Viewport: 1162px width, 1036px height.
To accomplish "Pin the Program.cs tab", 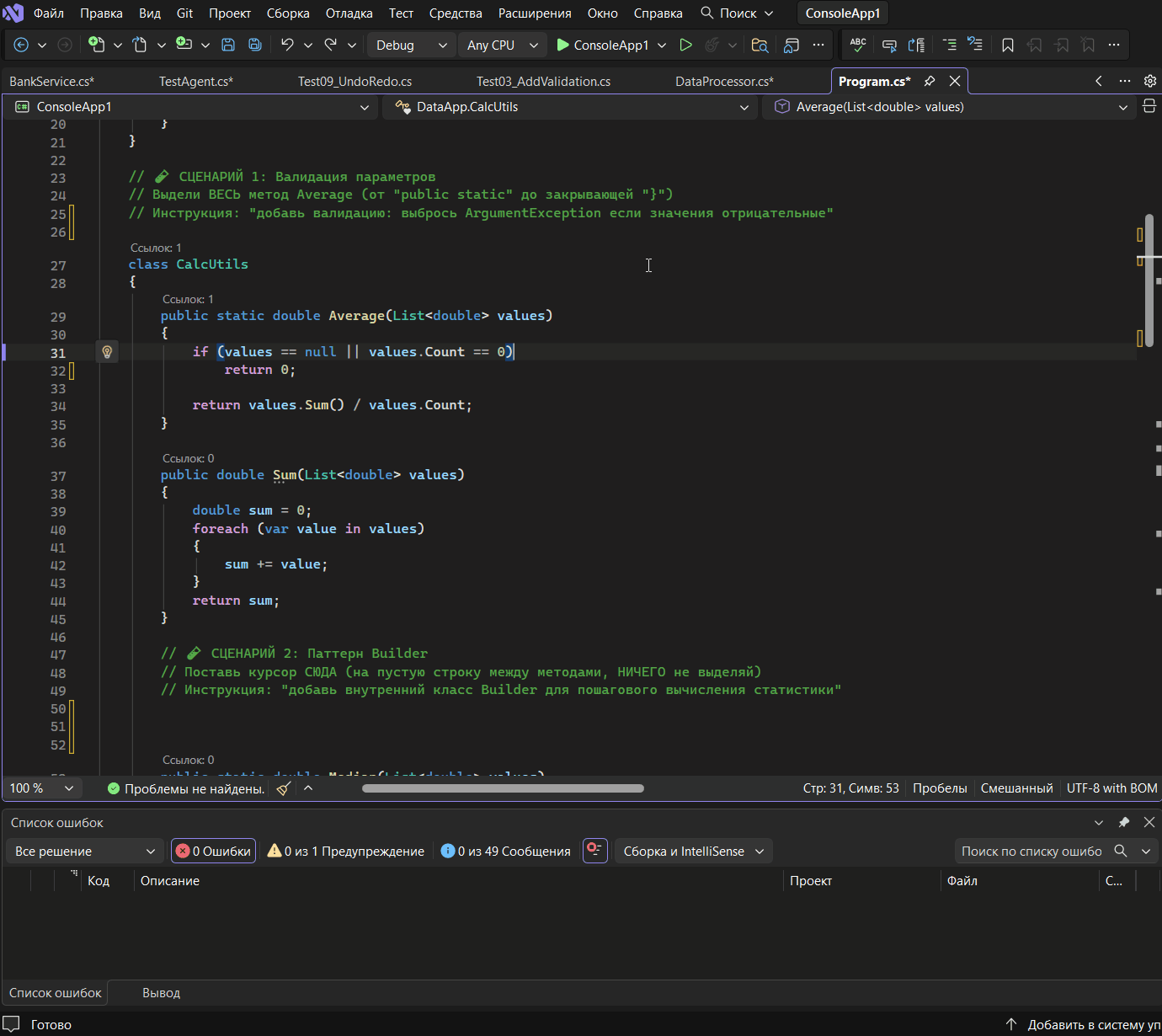I will point(930,82).
